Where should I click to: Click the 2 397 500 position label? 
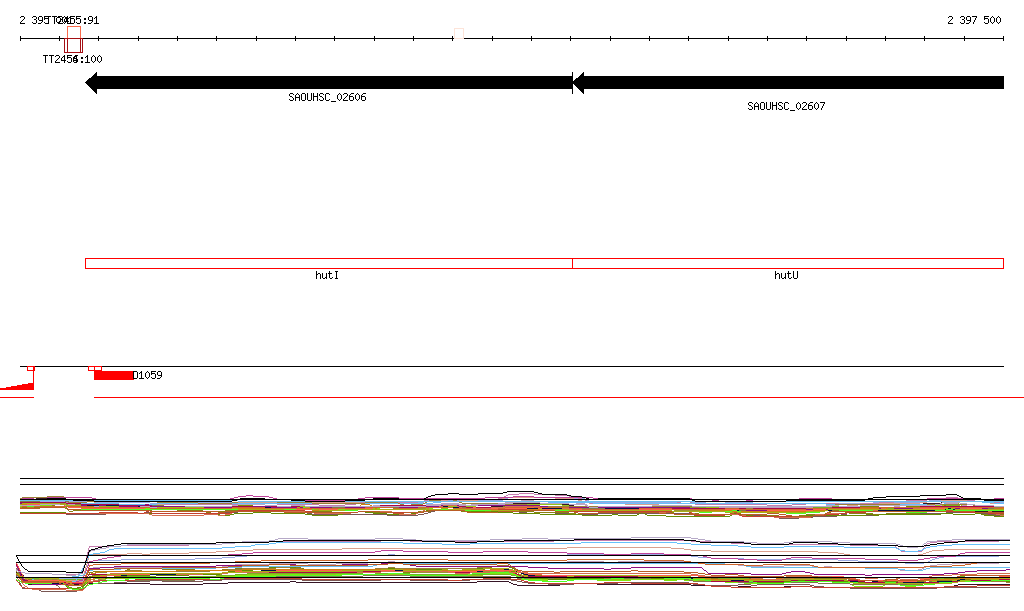pyautogui.click(x=973, y=20)
